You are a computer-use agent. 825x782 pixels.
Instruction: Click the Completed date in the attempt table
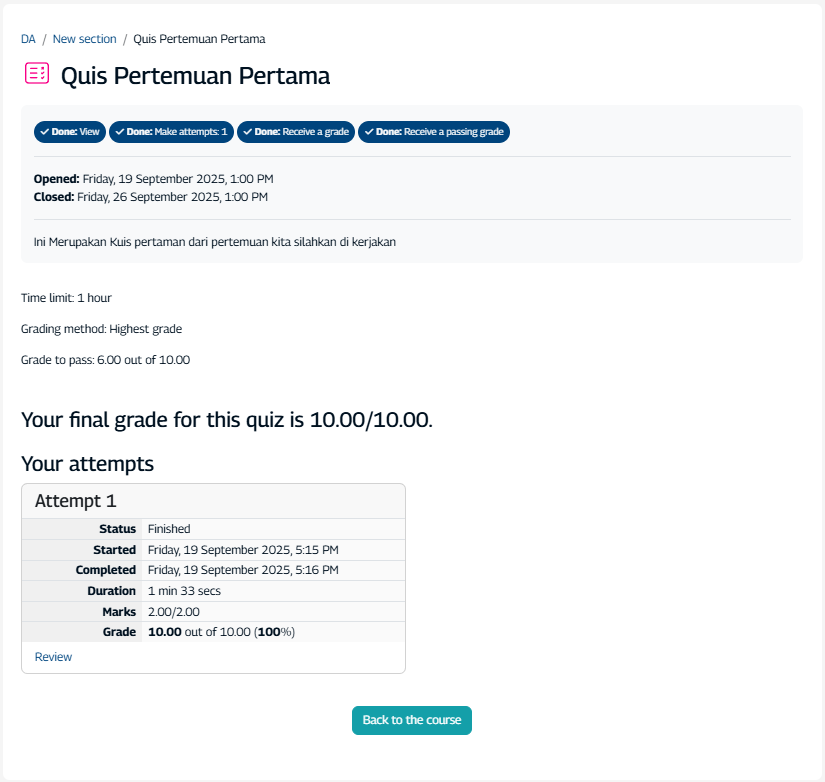243,570
